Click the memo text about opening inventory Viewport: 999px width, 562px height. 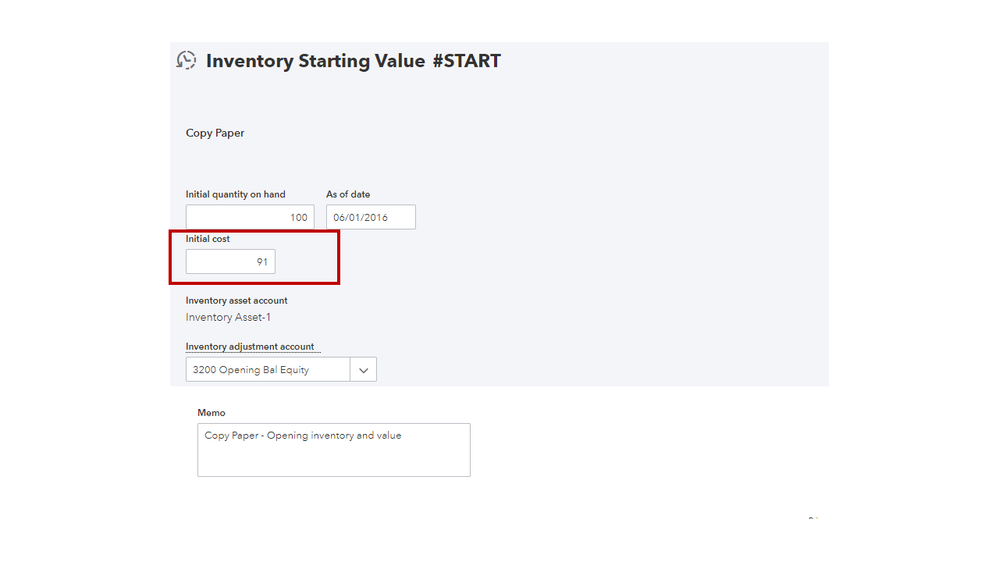pyautogui.click(x=303, y=436)
